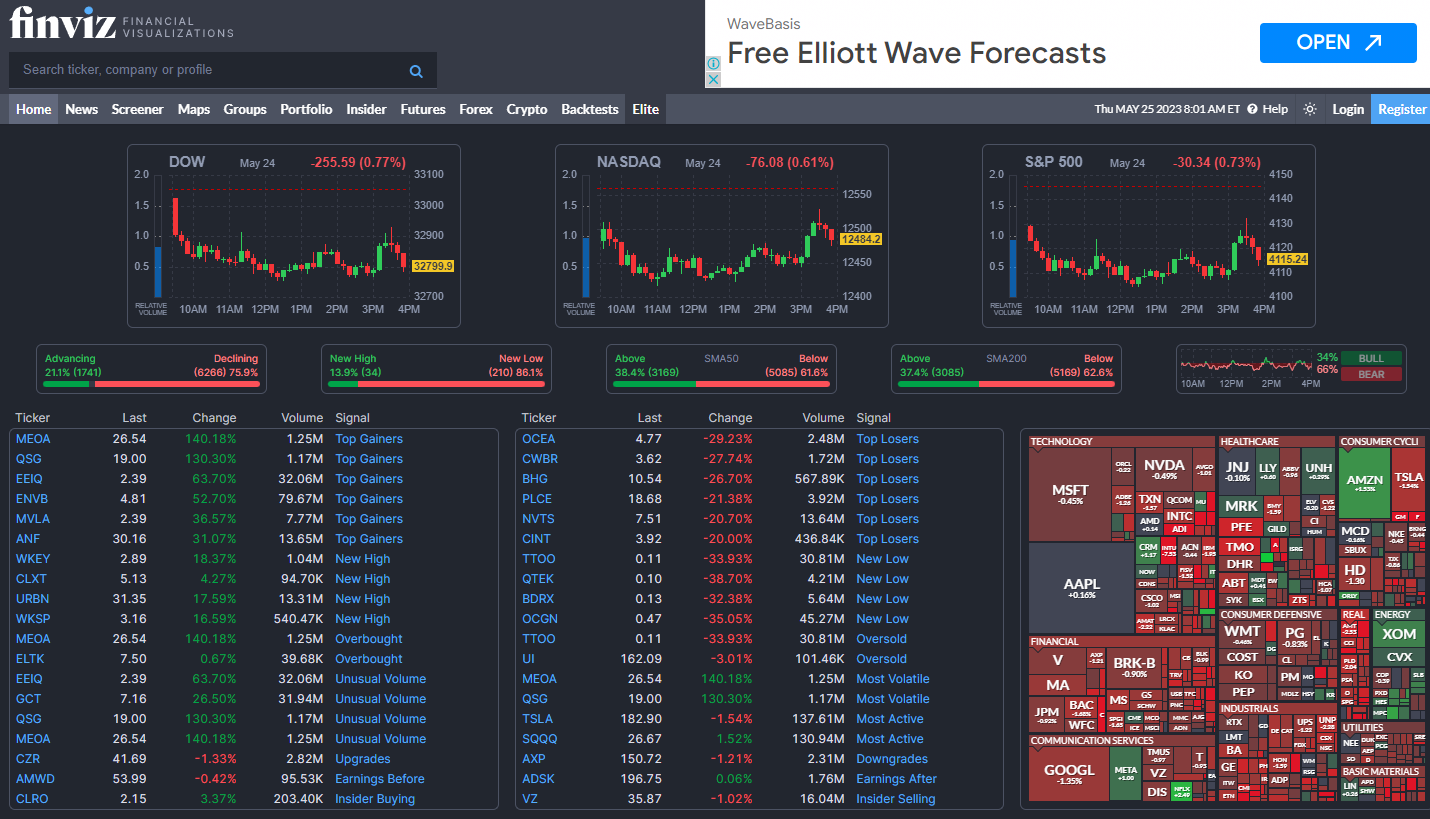Open the TSLA ticker in the Most Active row
This screenshot has height=819, width=1430.
point(537,719)
